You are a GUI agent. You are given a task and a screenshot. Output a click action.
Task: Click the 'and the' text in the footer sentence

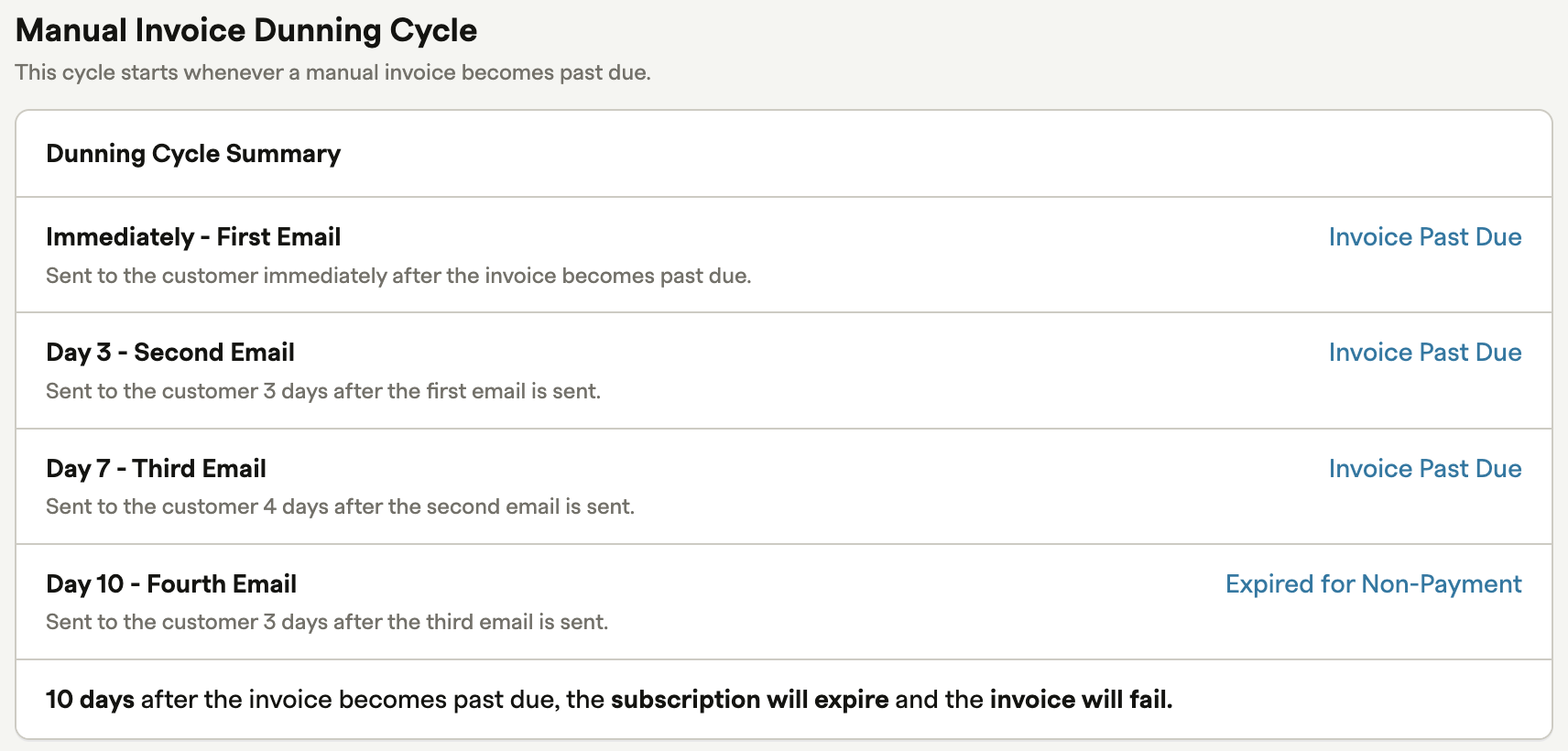(x=939, y=700)
